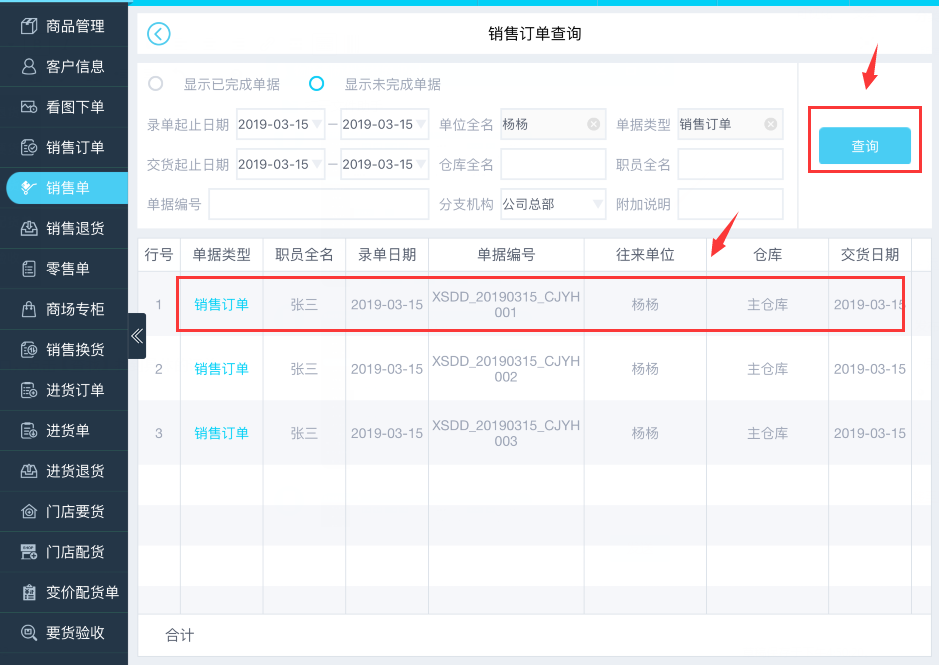939x665 pixels.
Task: Click the 单据类型 column header
Action: (x=222, y=255)
